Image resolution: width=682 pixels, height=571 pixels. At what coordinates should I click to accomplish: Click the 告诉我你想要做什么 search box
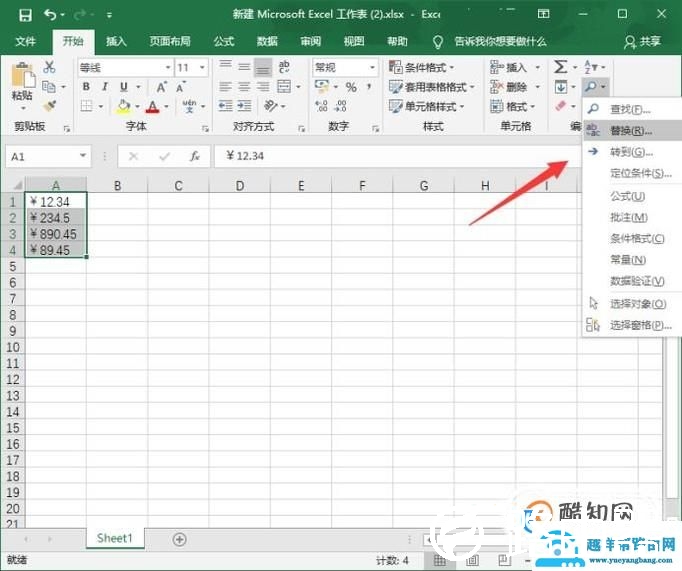tap(500, 42)
